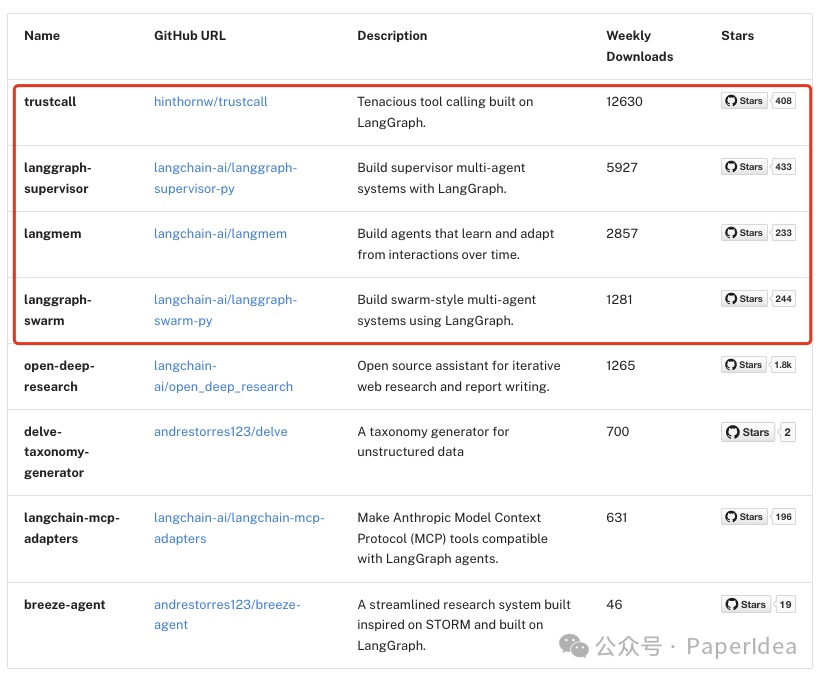Click the star count 2 for delve
Image resolution: width=823 pixels, height=679 pixels.
(787, 432)
